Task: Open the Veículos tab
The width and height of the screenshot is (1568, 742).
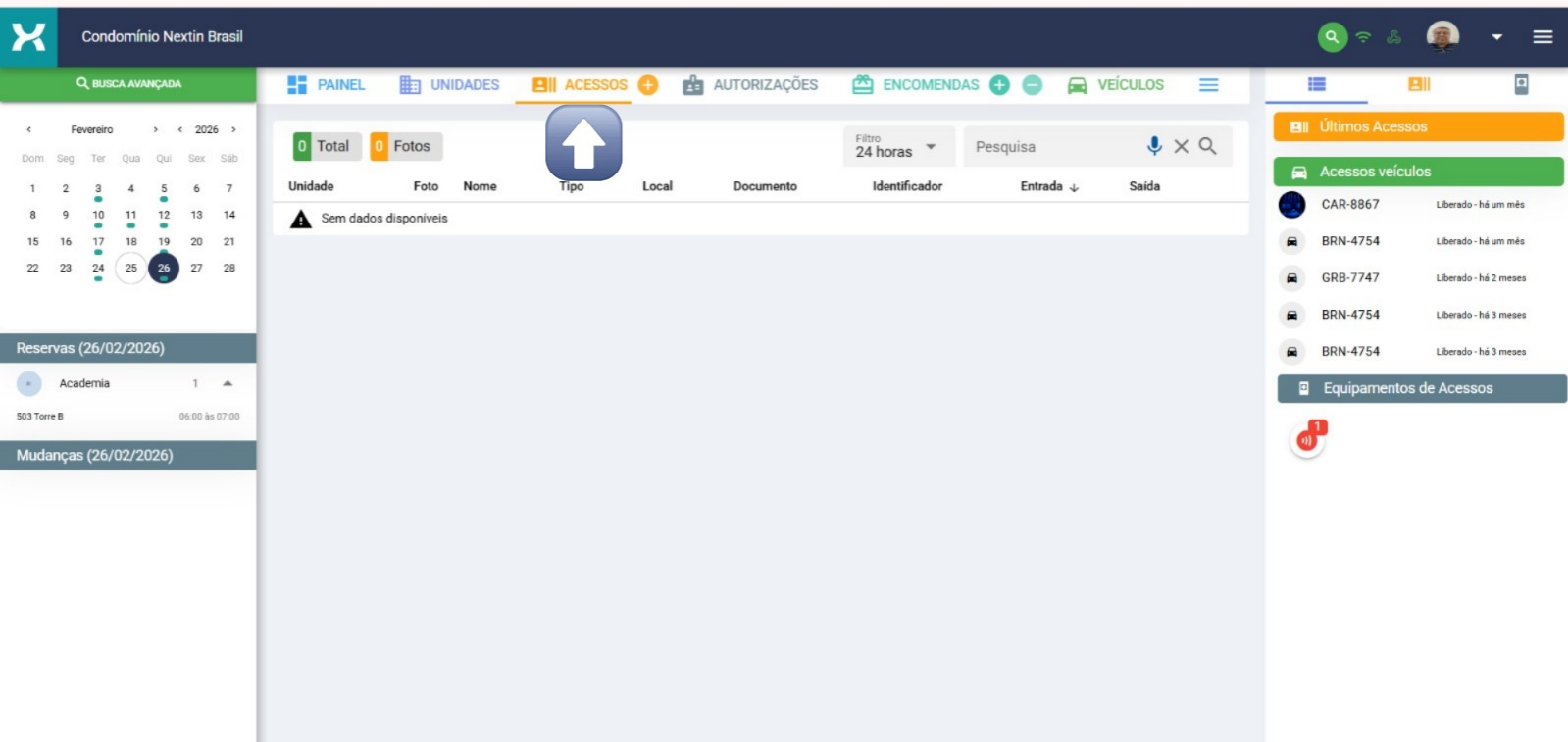Action: 1116,85
